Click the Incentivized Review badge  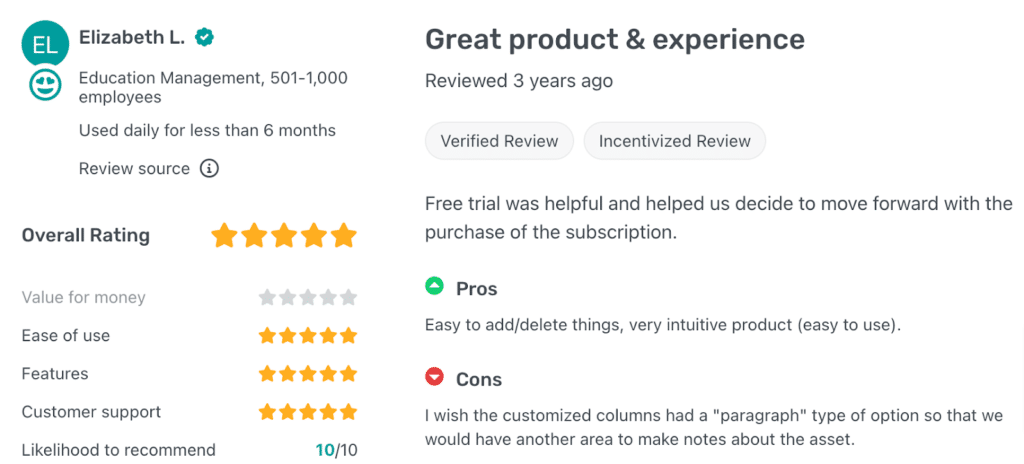coord(675,141)
